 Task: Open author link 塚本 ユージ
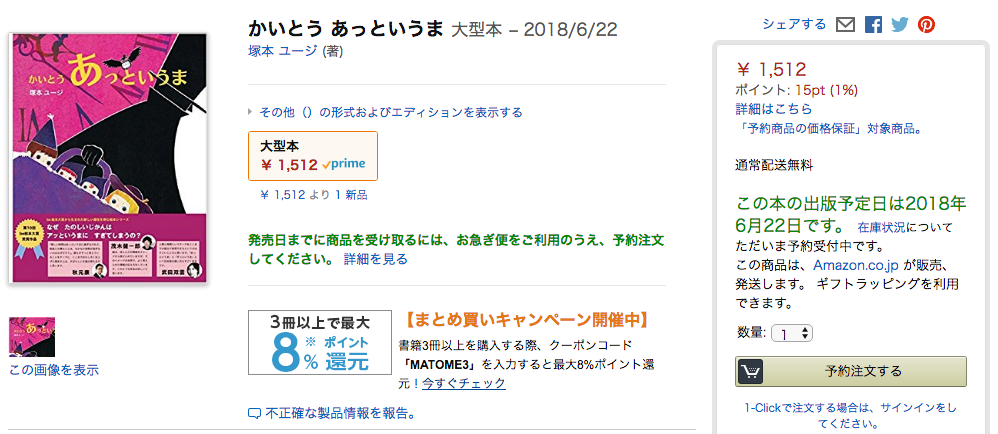tap(282, 52)
